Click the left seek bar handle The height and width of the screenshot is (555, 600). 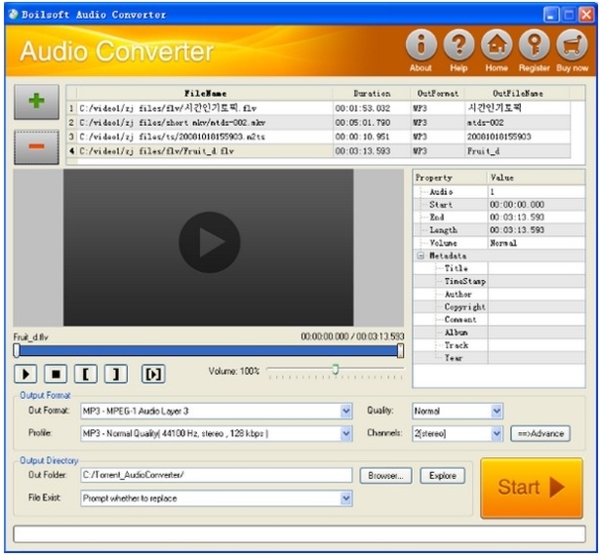pos(16,351)
